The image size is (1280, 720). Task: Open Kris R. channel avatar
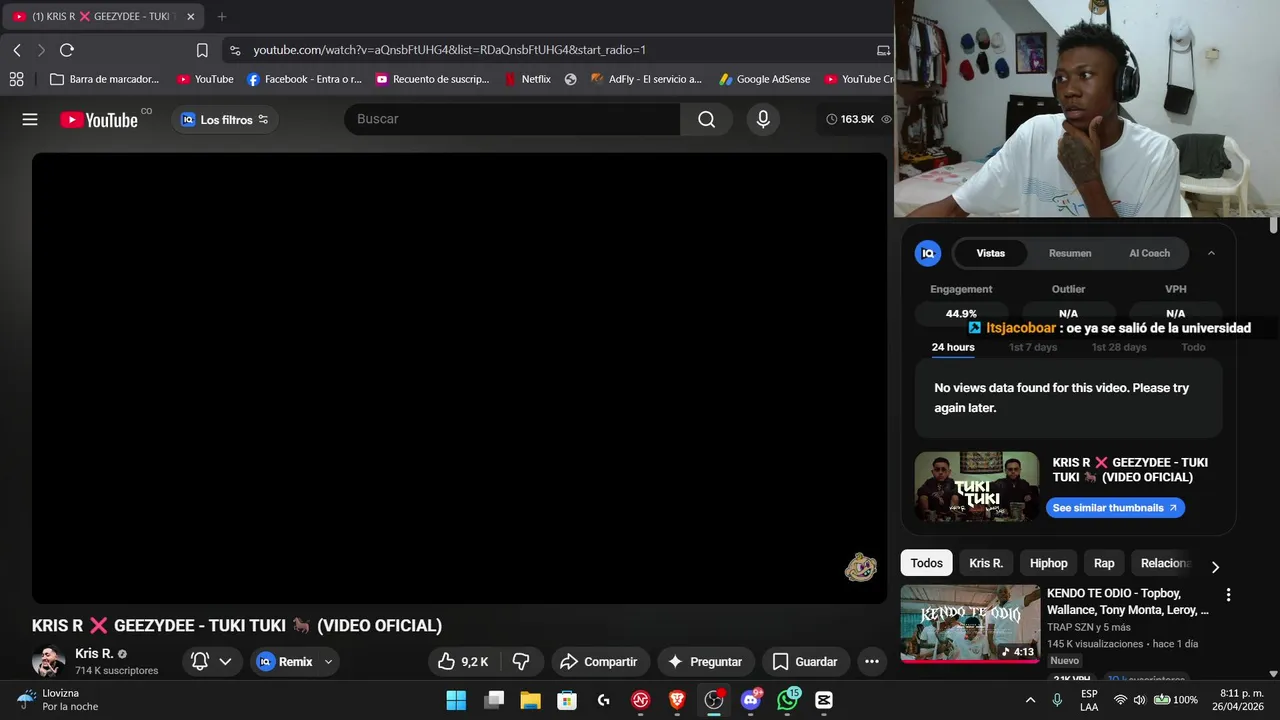click(48, 661)
